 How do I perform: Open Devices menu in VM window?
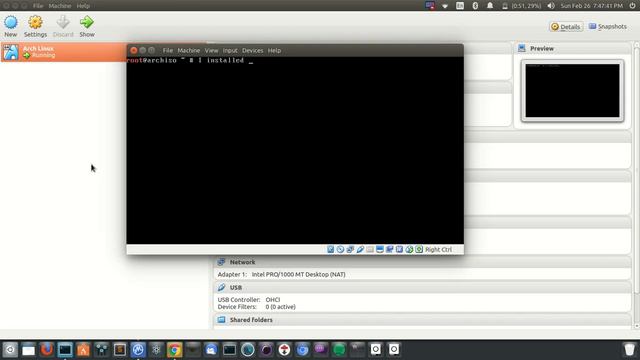pyautogui.click(x=252, y=50)
